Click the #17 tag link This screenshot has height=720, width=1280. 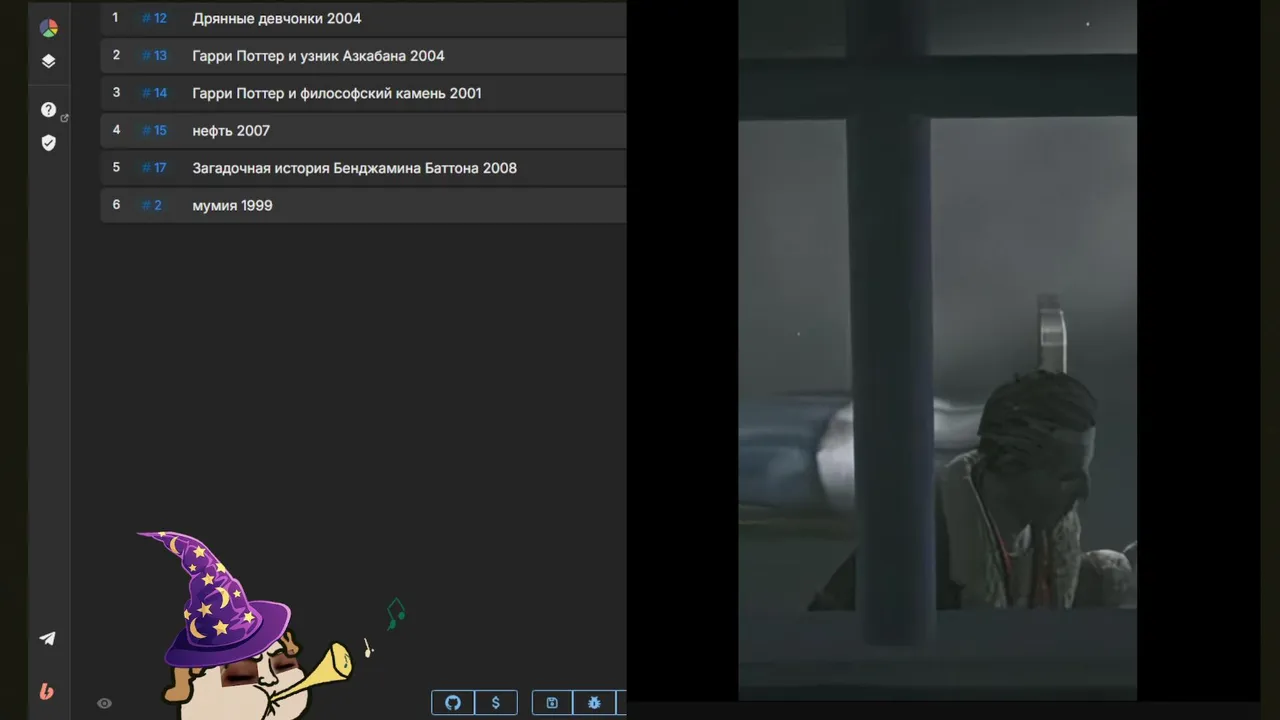pos(154,168)
